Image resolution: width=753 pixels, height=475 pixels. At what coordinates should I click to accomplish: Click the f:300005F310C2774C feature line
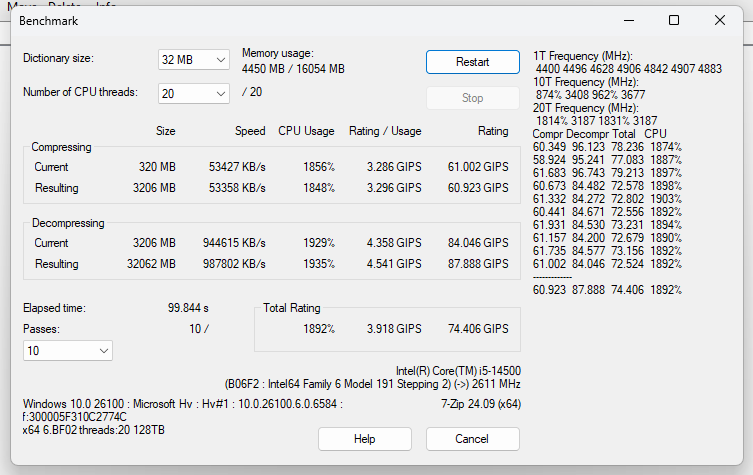pos(74,417)
